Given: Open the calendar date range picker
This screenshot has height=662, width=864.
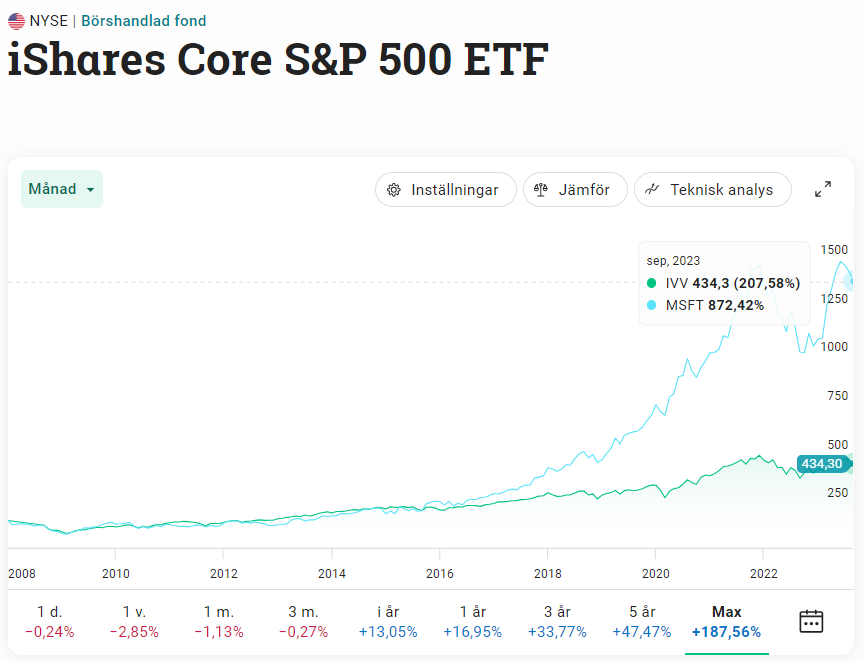Looking at the screenshot, I should (811, 621).
